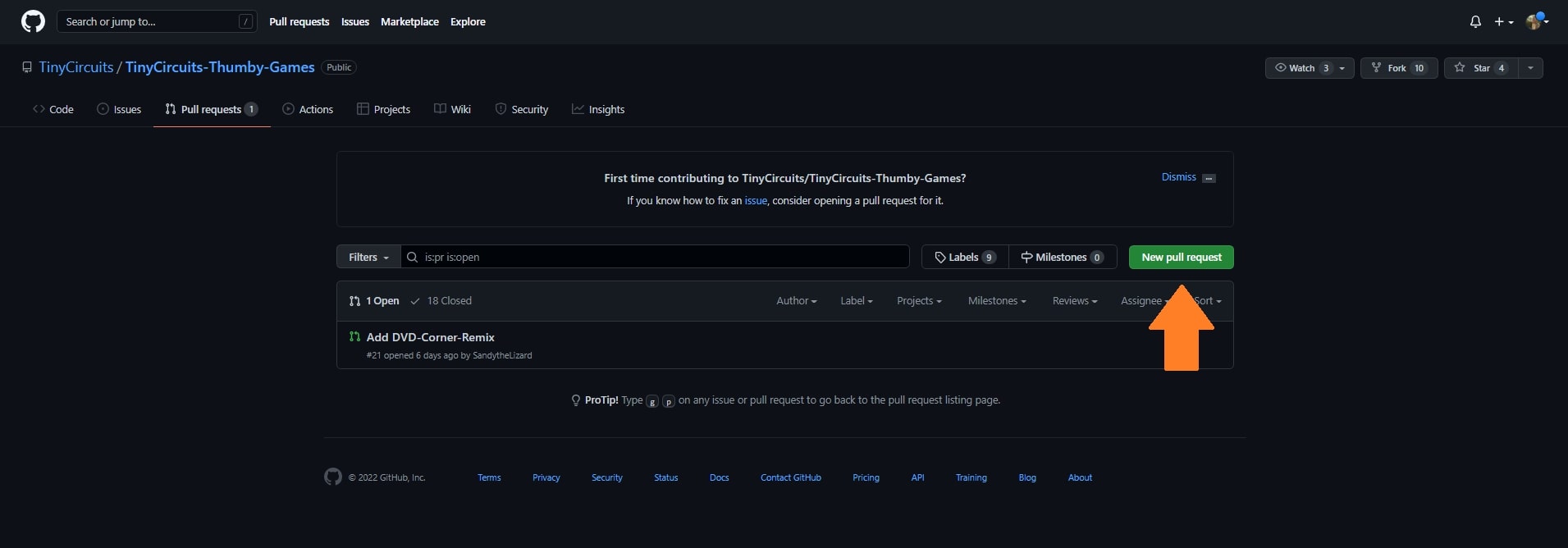The height and width of the screenshot is (548, 1568).
Task: Fork the repository
Action: pyautogui.click(x=1398, y=68)
